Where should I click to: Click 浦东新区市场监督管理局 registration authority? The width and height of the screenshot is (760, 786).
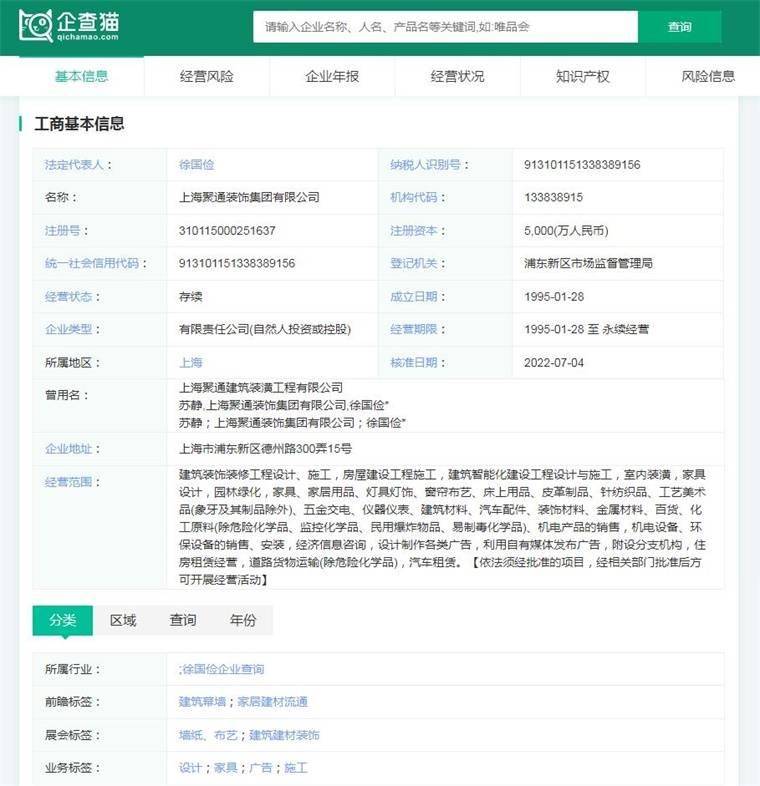[588, 263]
